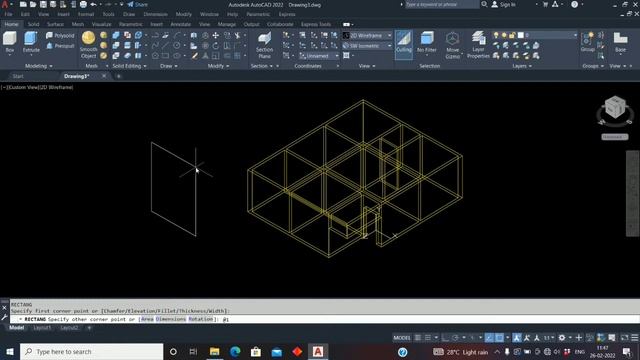Switch to the Solid ribbon tab
Viewport: 640px width, 360px height.
[33, 24]
